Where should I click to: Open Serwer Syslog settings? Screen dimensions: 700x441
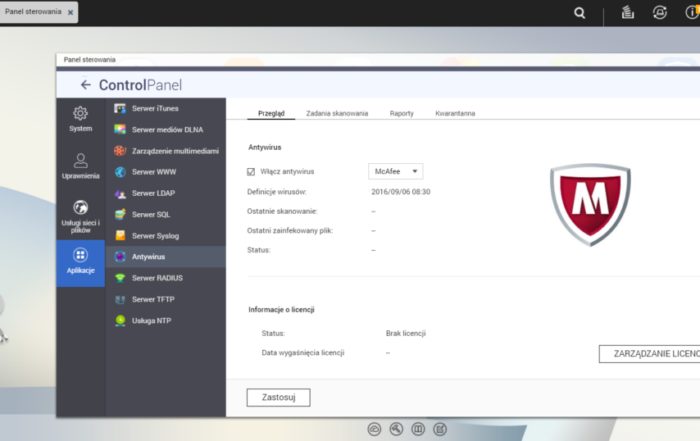(x=166, y=236)
